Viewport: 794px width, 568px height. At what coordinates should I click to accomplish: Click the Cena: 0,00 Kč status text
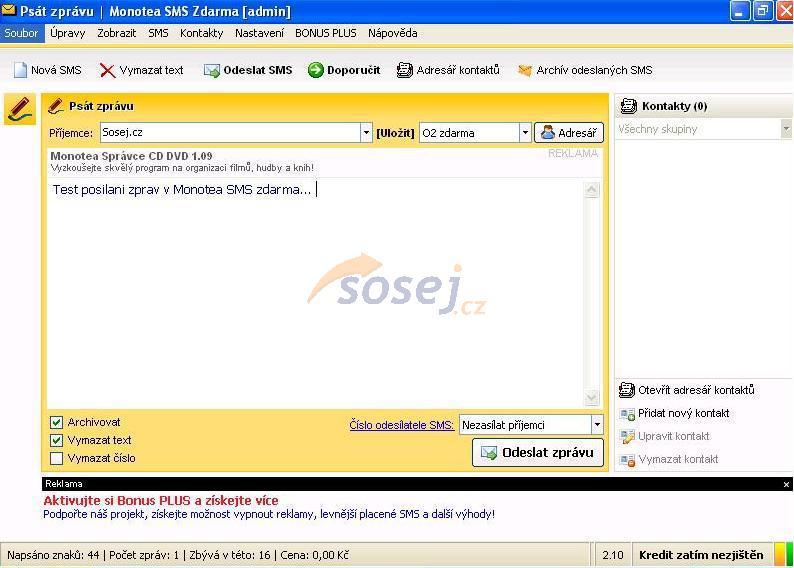click(314, 555)
